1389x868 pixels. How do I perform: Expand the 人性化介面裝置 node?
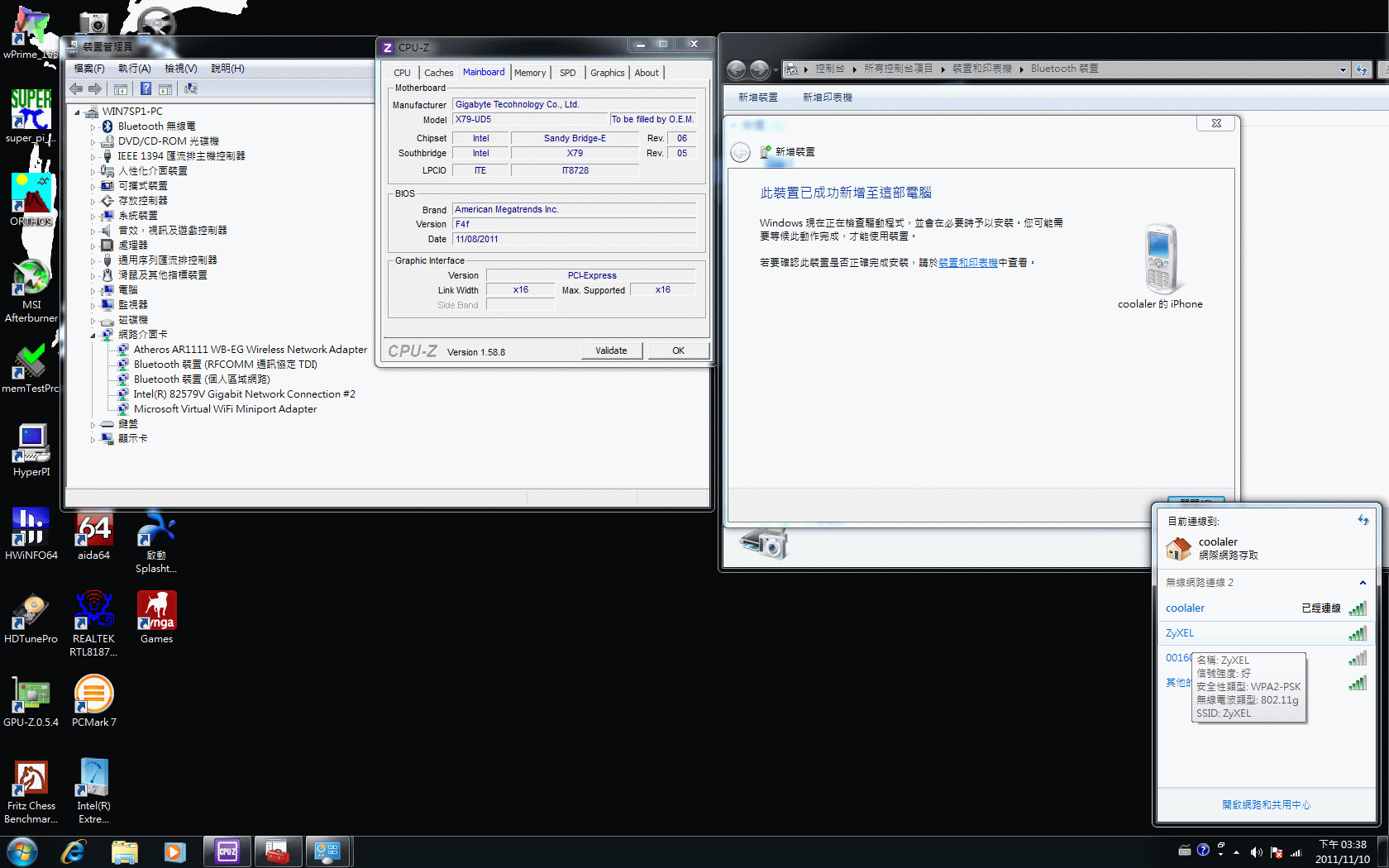(93, 172)
